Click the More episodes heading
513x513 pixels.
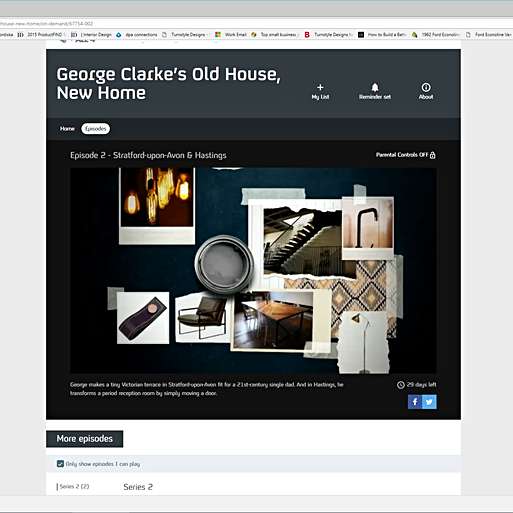pos(85,439)
